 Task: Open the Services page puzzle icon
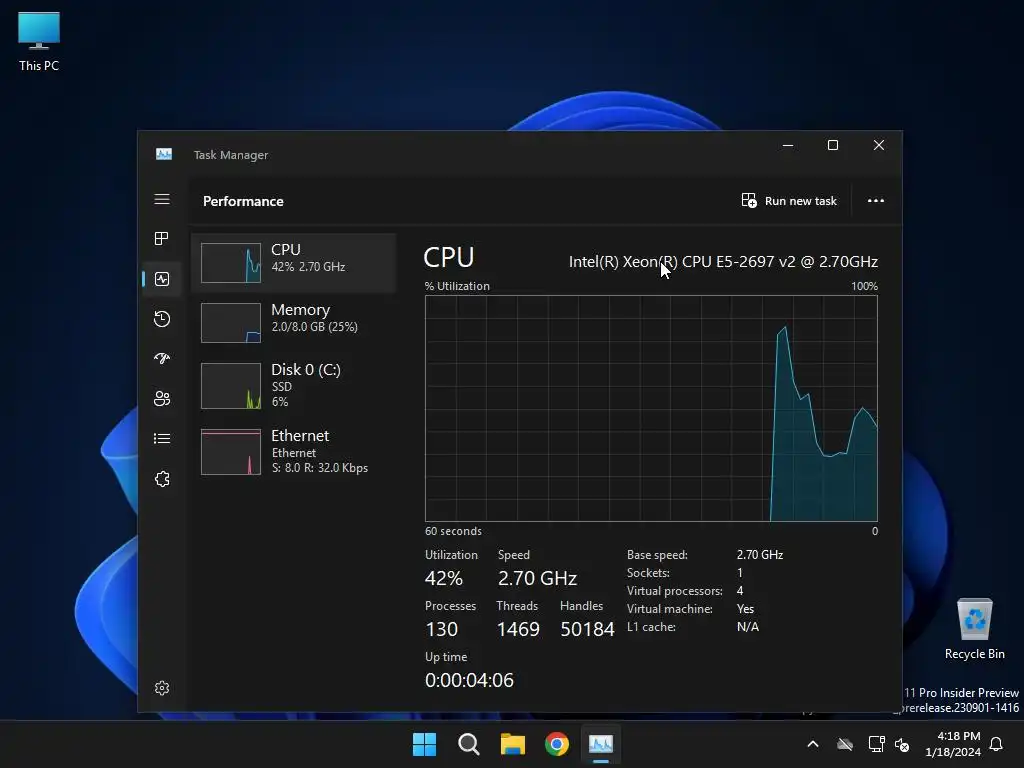click(x=162, y=479)
